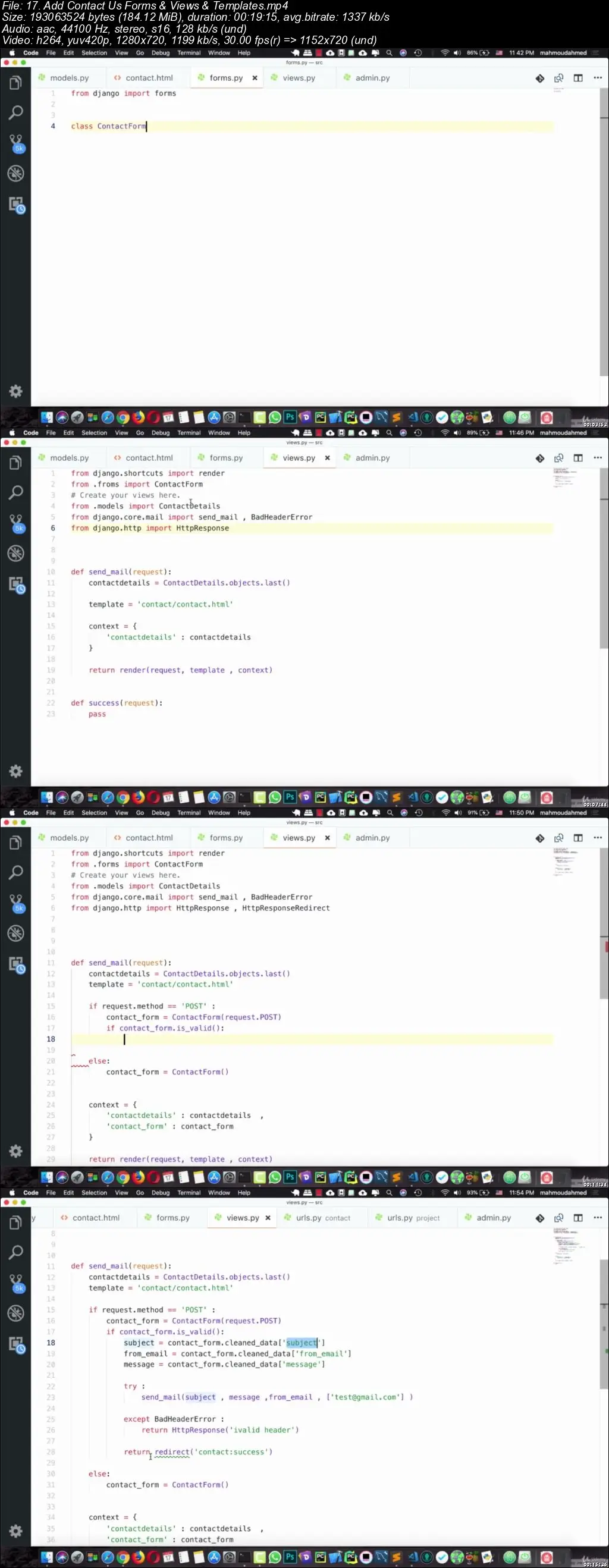
Task: Close the forms.py tab in the 11:42 PM frame
Action: click(255, 78)
